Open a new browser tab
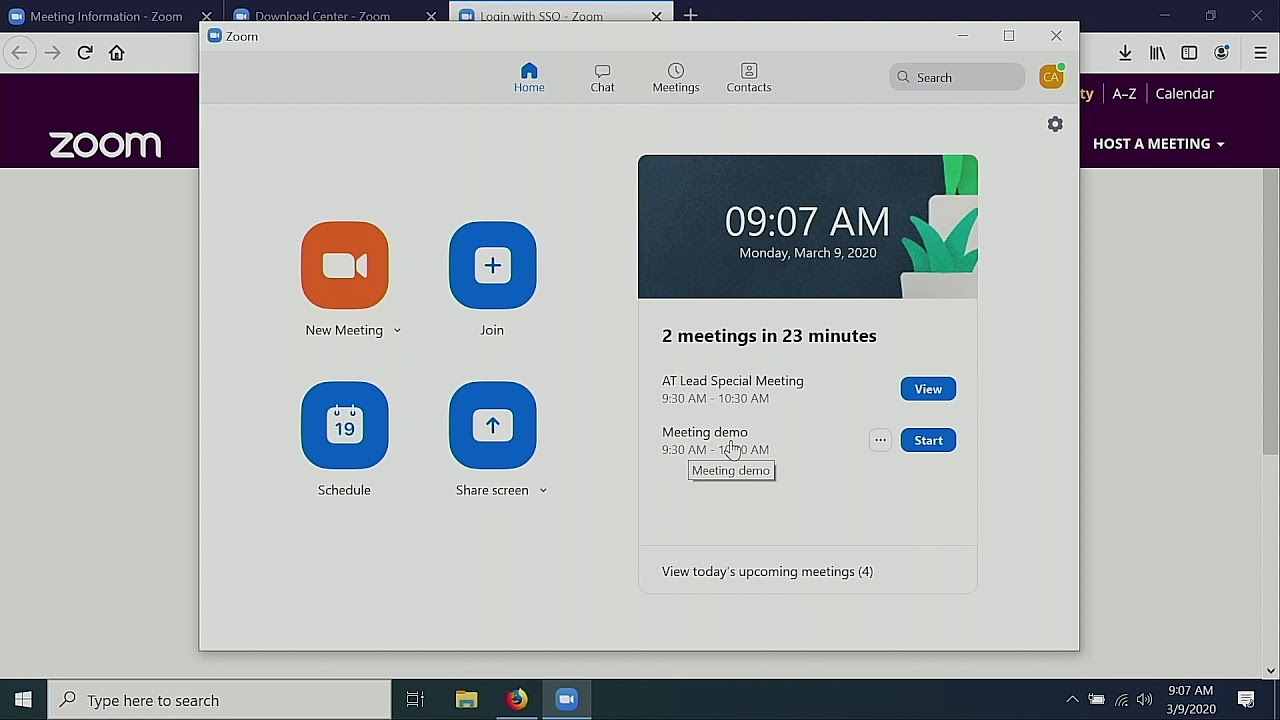 [x=691, y=16]
